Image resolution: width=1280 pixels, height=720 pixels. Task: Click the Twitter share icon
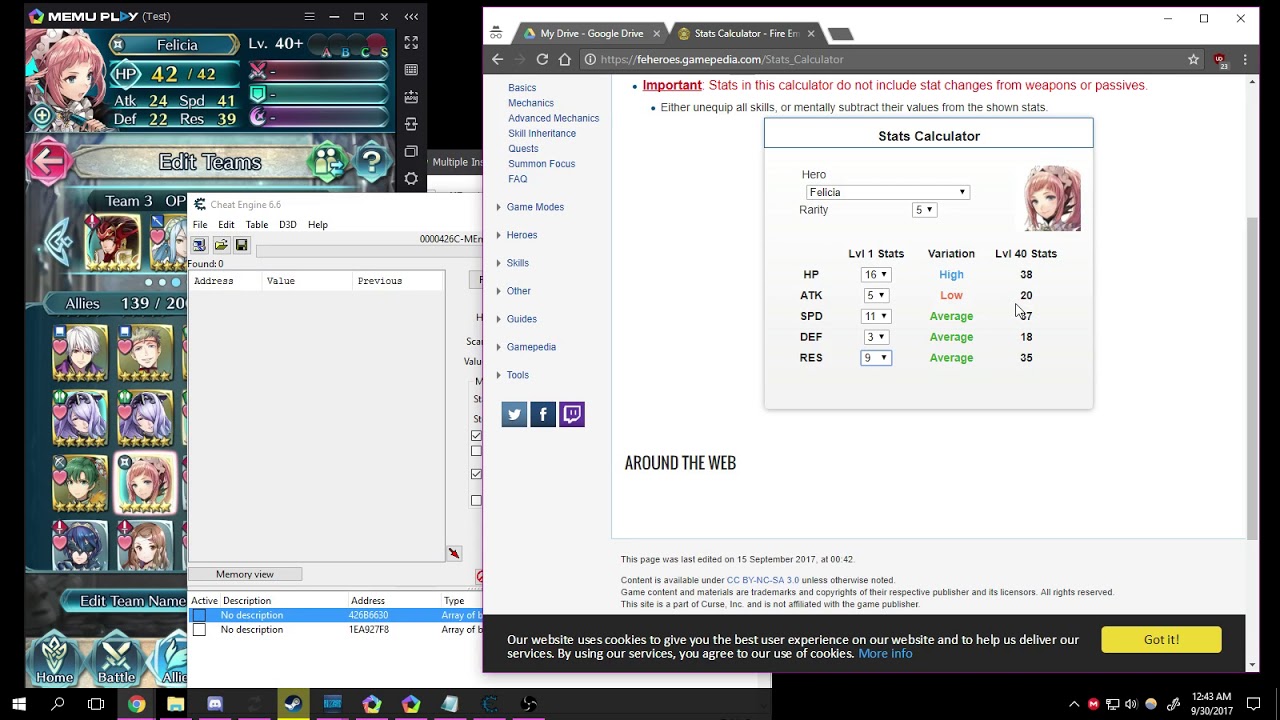point(514,414)
